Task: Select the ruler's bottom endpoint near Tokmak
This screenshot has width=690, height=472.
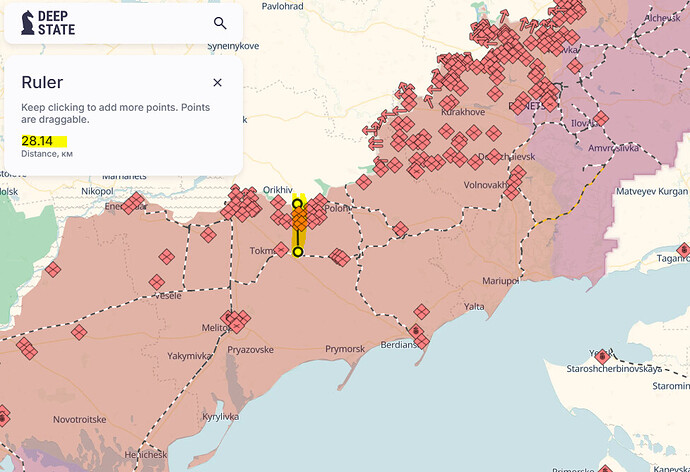Action: 297,252
